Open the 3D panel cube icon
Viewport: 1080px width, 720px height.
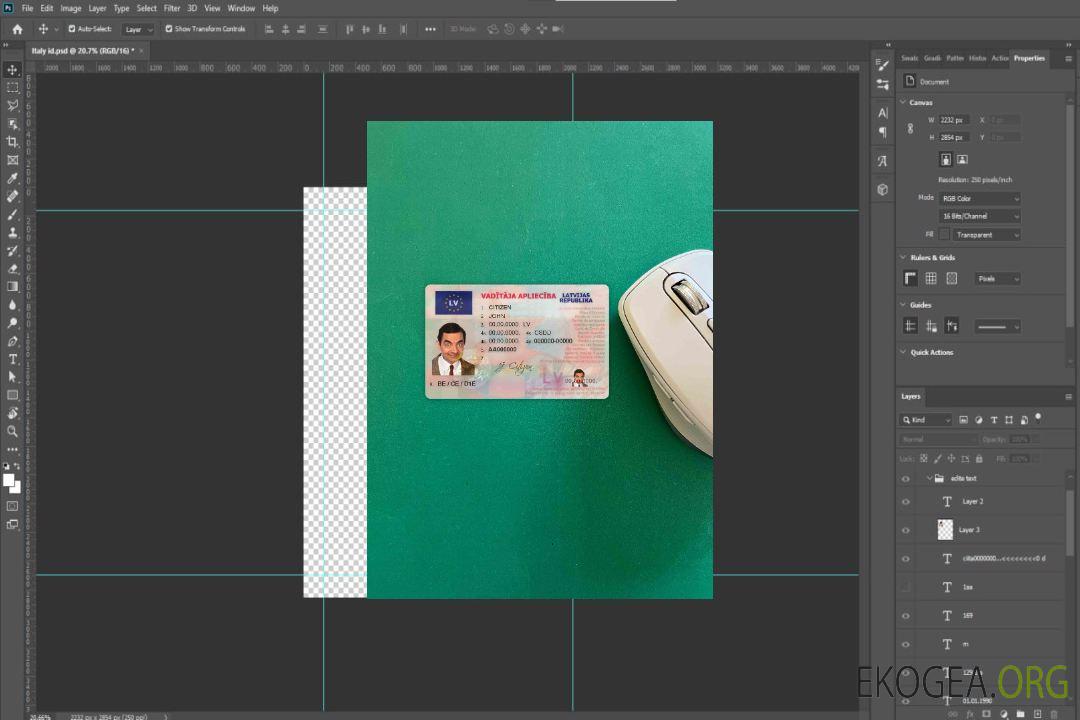[882, 189]
